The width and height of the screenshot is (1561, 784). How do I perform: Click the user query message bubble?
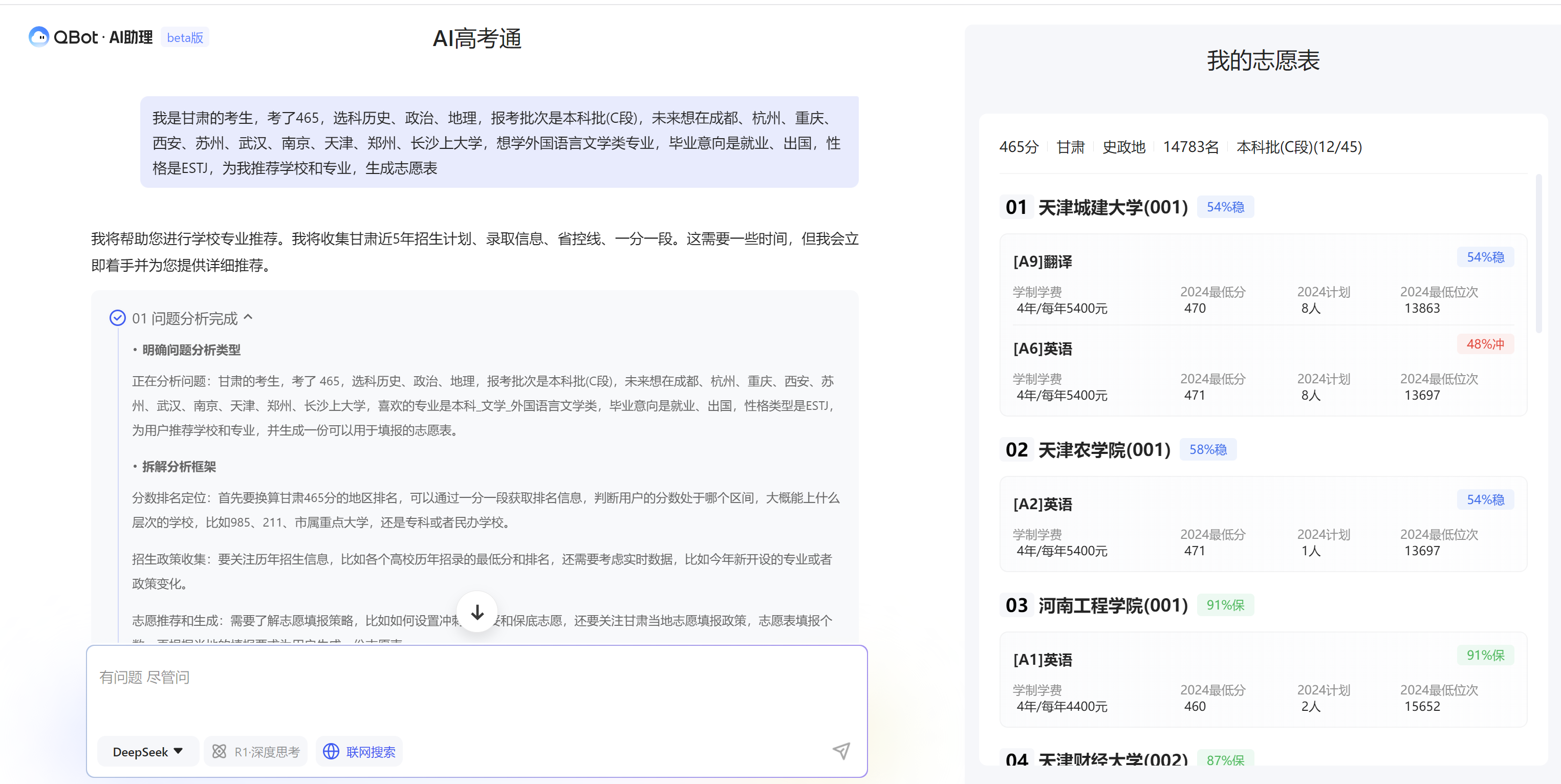pos(500,142)
